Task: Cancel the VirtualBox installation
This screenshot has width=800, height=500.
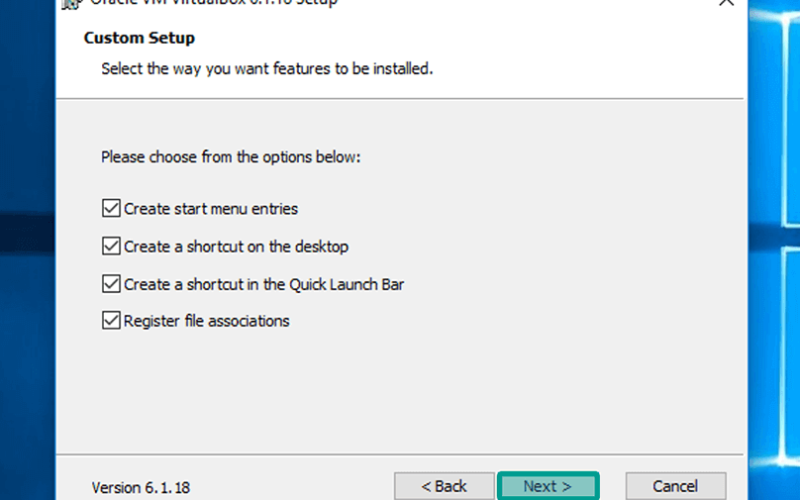Action: tap(676, 486)
